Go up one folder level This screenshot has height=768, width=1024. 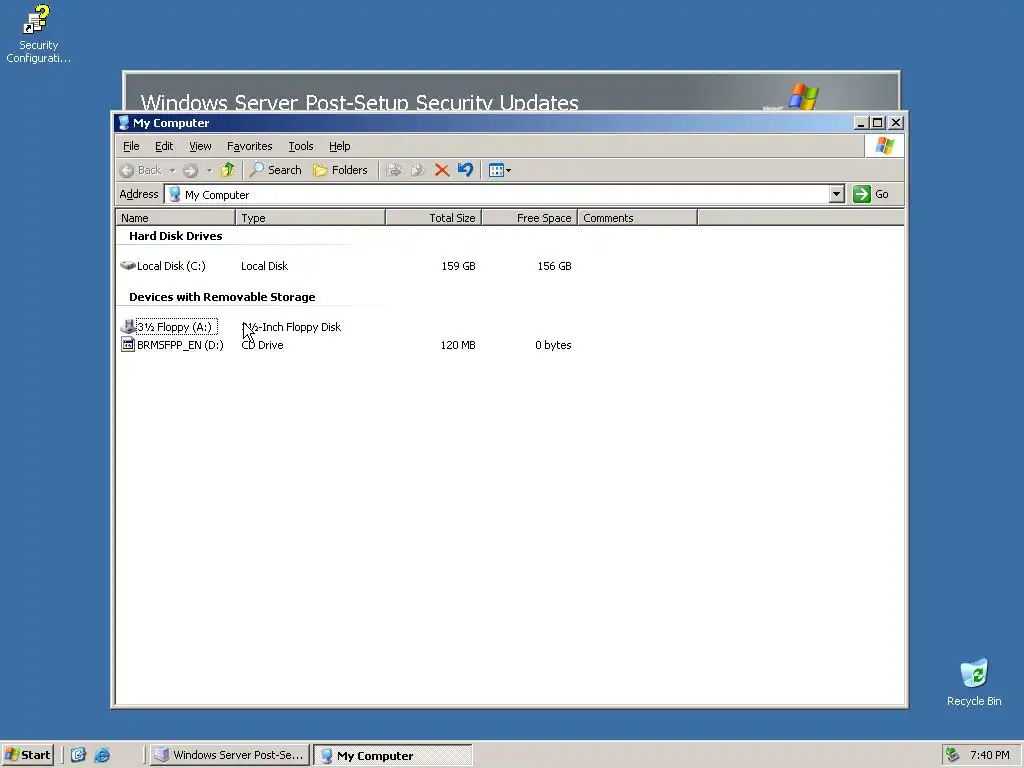point(227,170)
